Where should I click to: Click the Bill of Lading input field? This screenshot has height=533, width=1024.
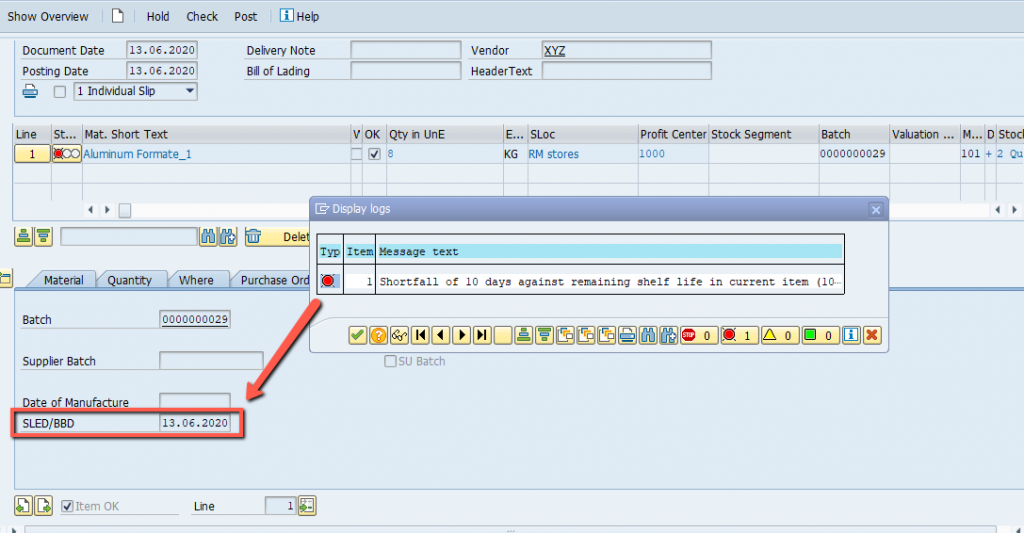(406, 71)
